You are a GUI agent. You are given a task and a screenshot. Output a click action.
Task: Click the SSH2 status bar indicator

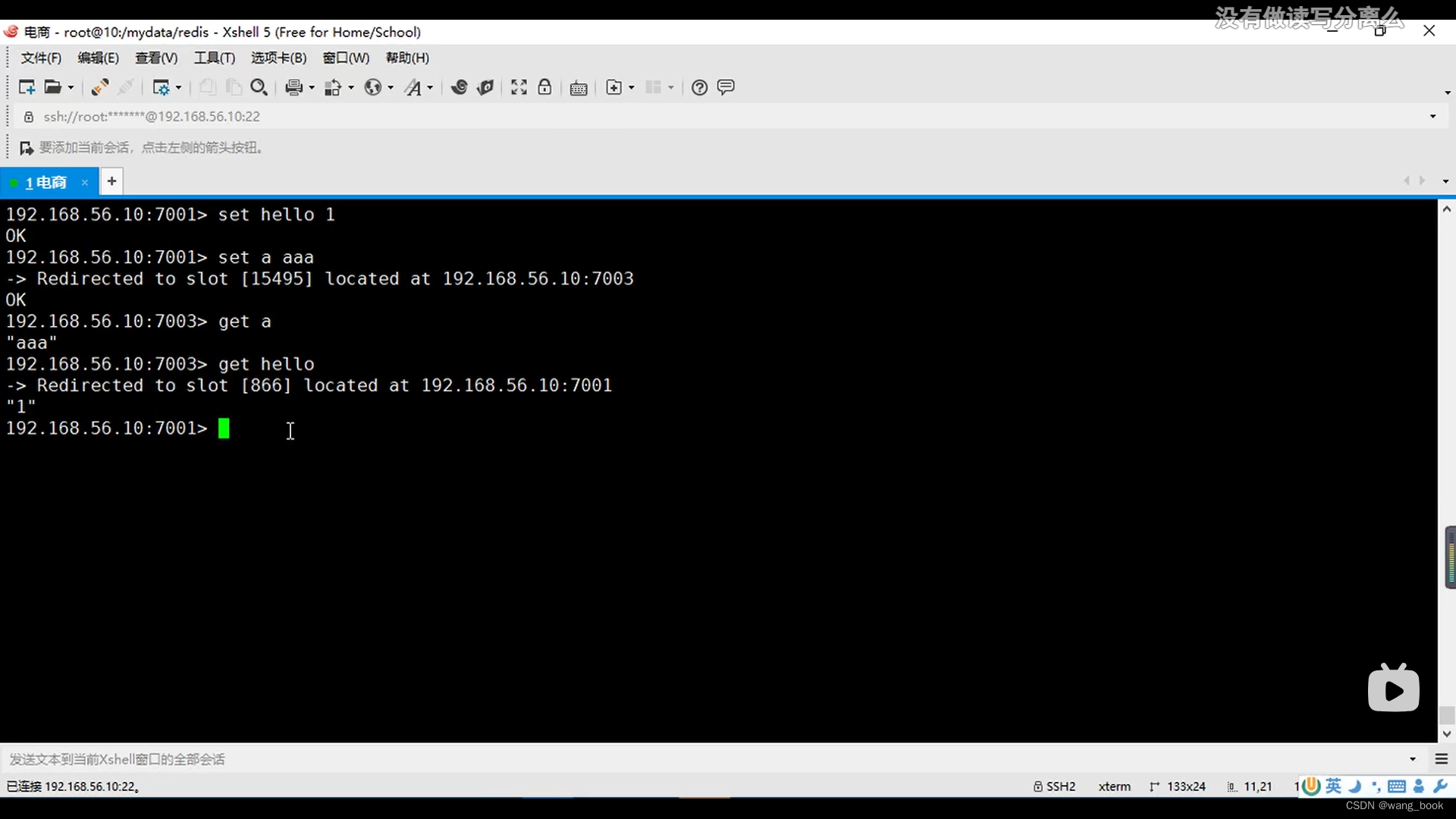coord(1054,786)
